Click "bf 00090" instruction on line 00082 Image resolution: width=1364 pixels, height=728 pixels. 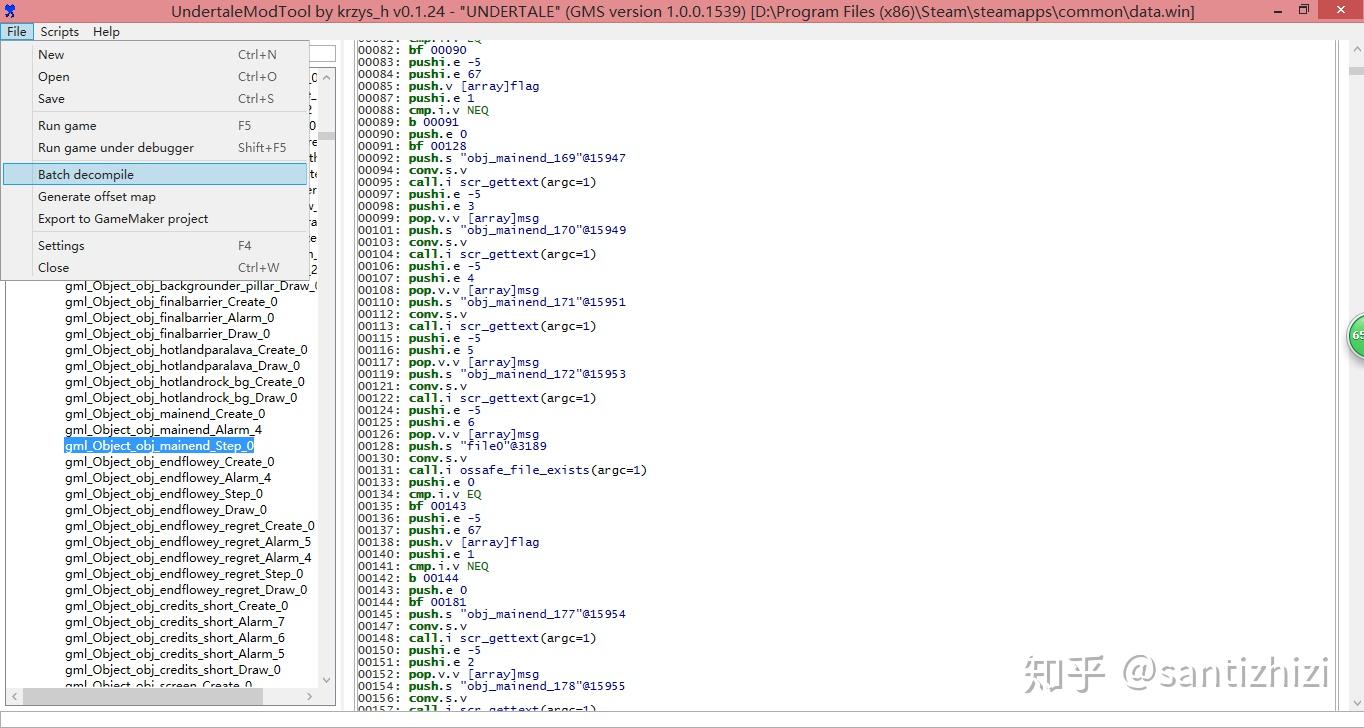438,50
